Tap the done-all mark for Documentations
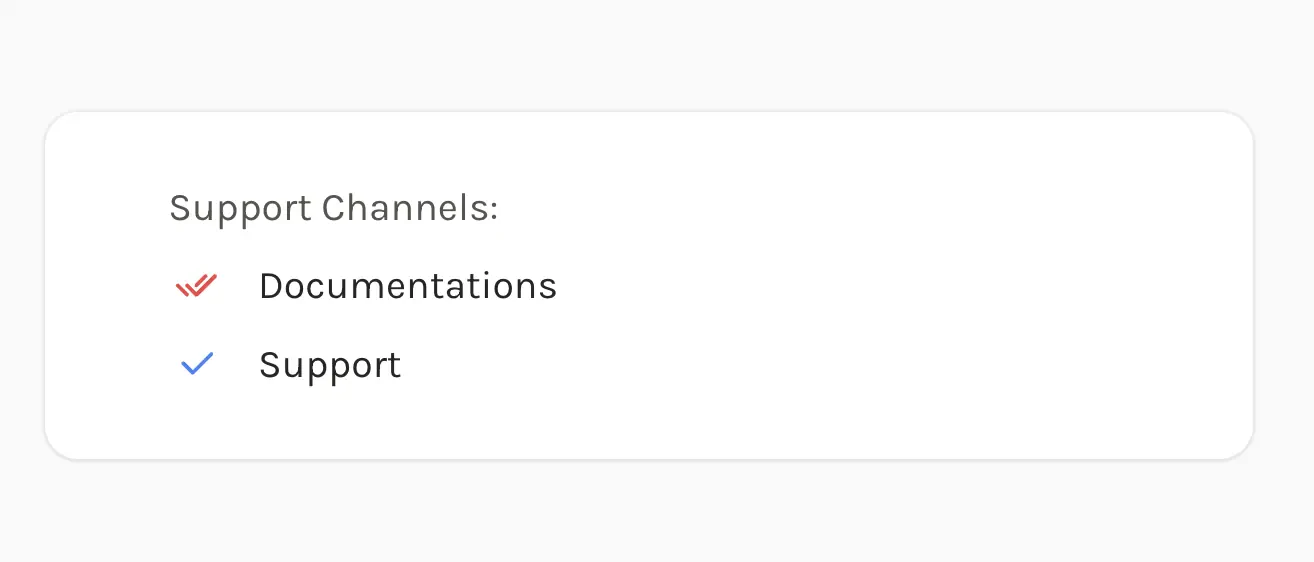Image resolution: width=1314 pixels, height=562 pixels. tap(196, 286)
